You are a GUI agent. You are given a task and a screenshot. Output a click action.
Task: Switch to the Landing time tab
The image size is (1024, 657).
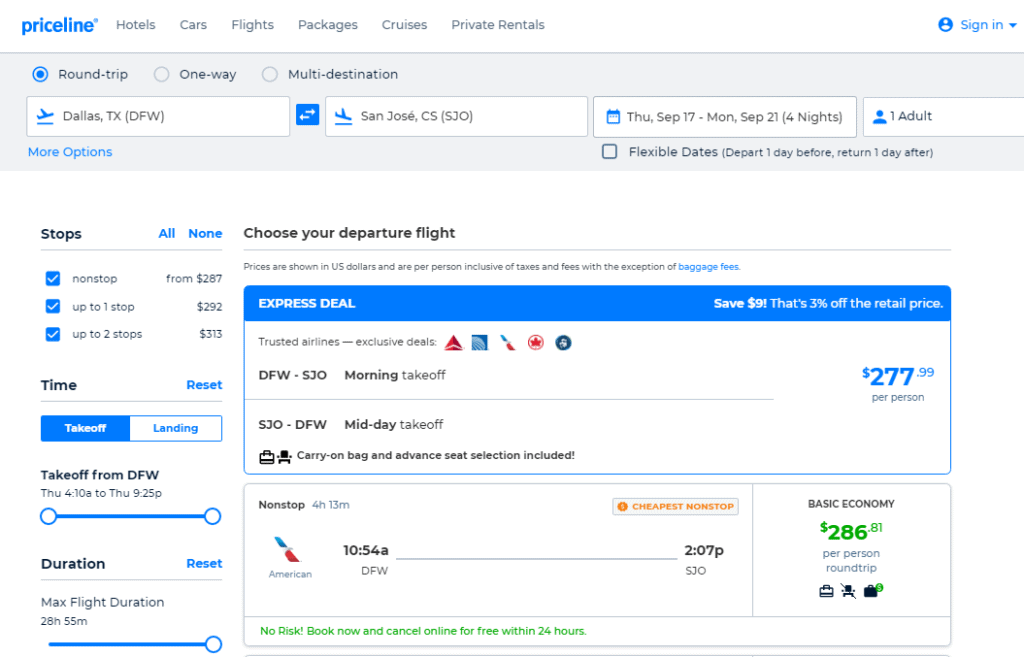pyautogui.click(x=175, y=428)
